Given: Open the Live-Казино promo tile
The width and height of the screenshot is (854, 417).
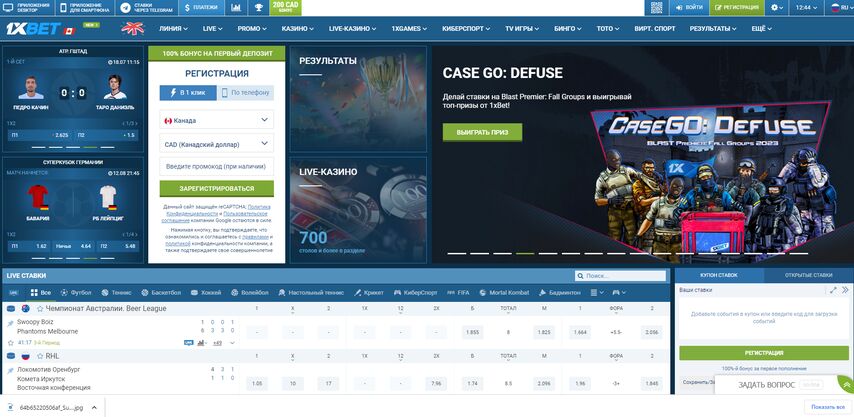Looking at the screenshot, I should point(358,210).
